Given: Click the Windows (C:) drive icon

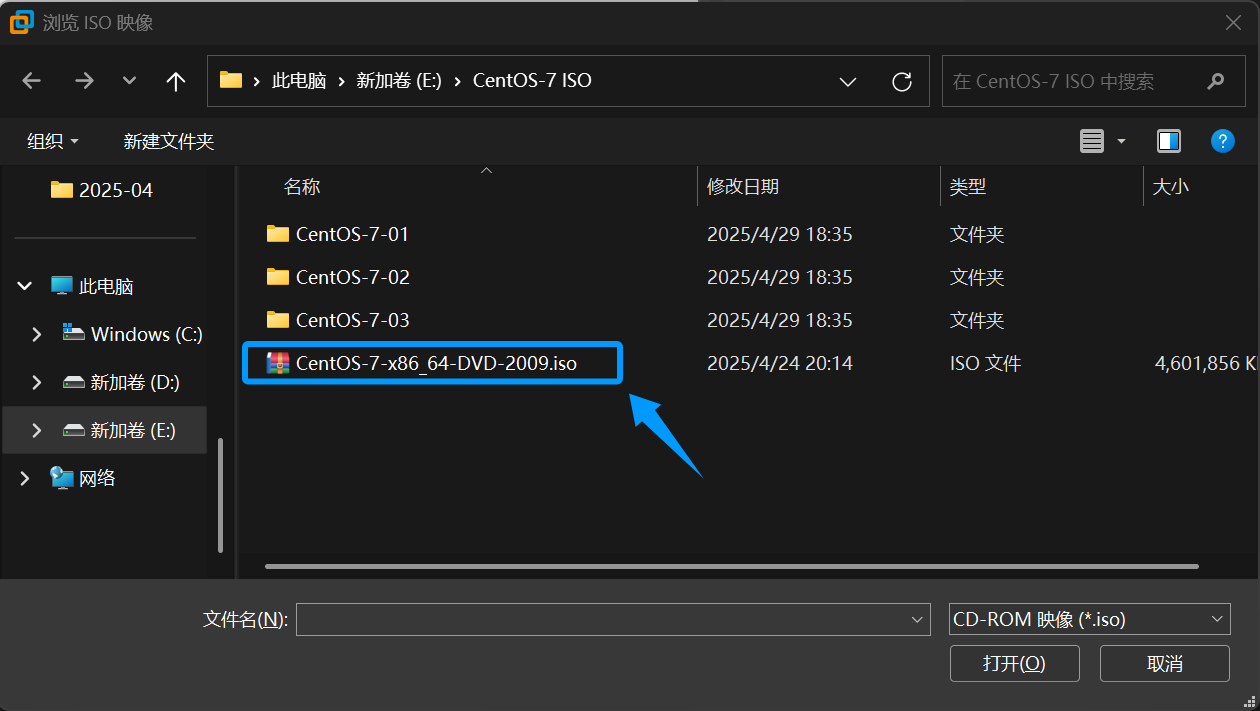Looking at the screenshot, I should coord(74,333).
